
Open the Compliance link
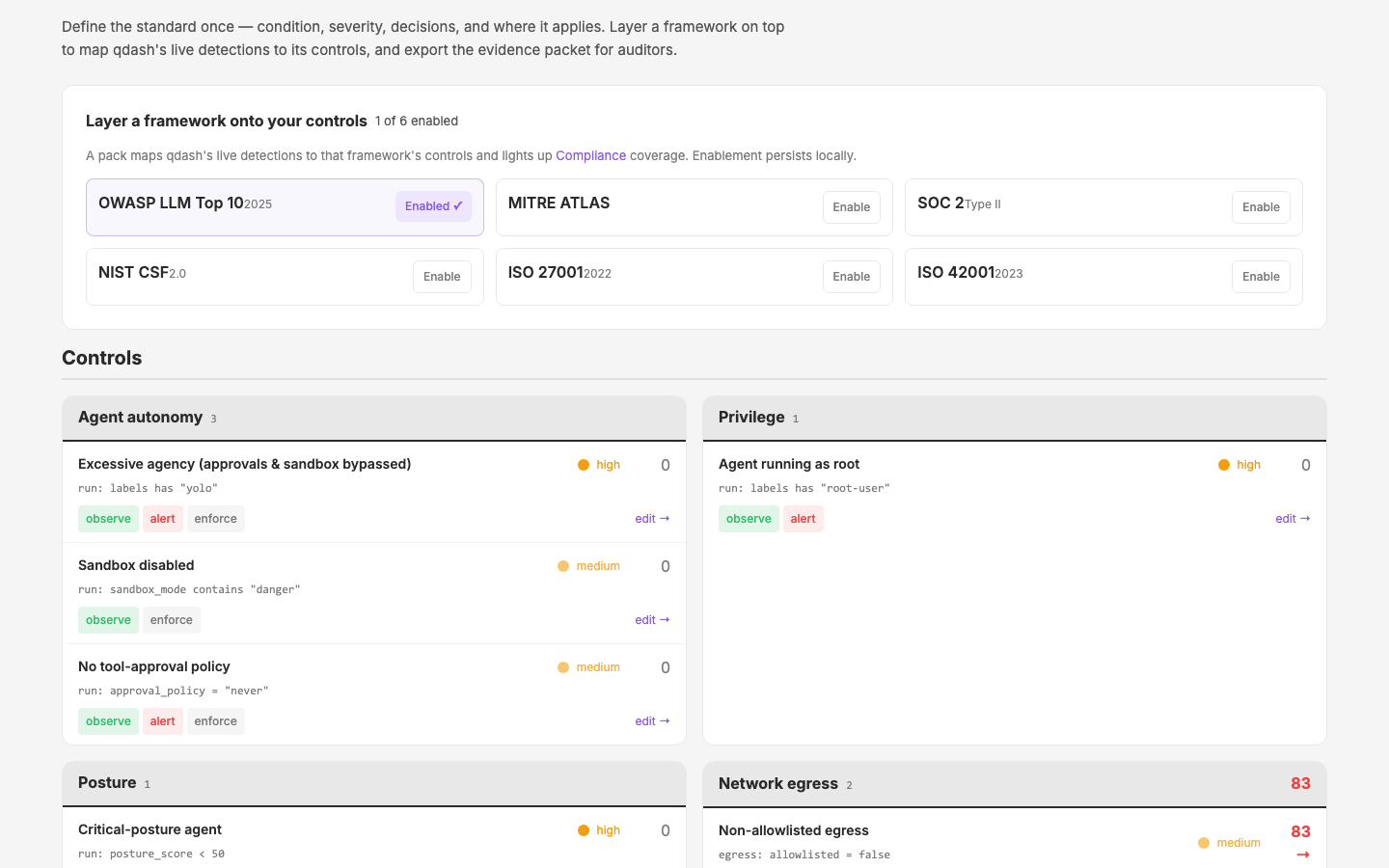(x=590, y=155)
